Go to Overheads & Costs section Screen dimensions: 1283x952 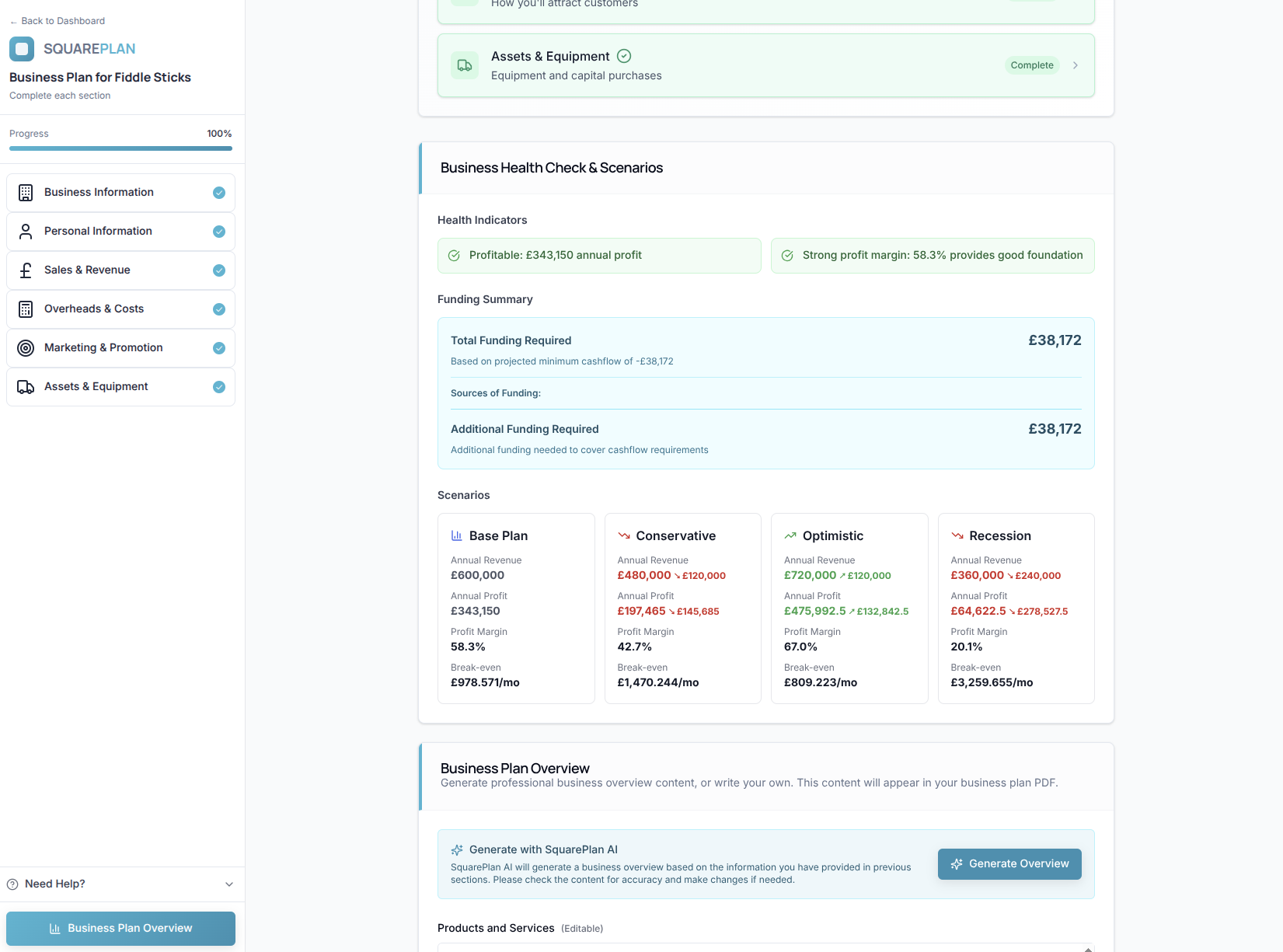pyautogui.click(x=94, y=309)
